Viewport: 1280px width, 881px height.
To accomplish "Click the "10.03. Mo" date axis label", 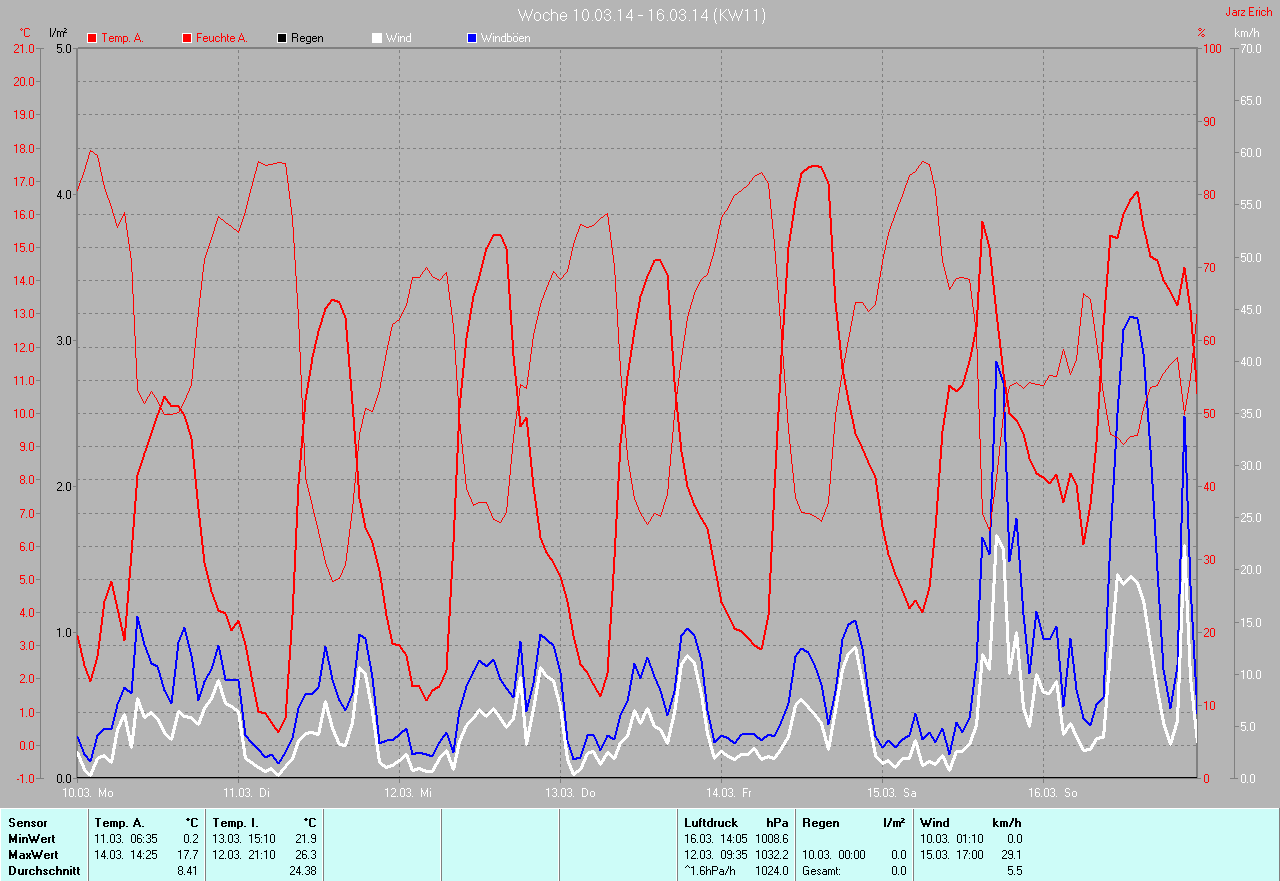I will tap(89, 793).
